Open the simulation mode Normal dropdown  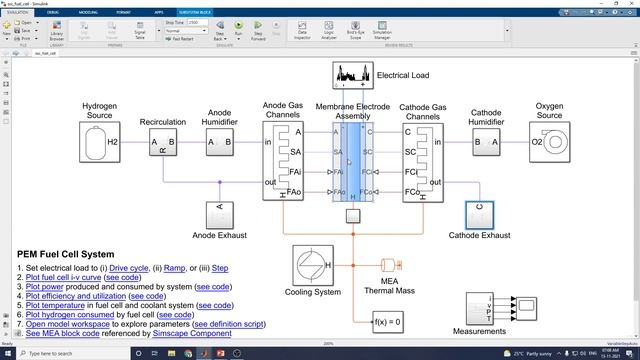(186, 31)
